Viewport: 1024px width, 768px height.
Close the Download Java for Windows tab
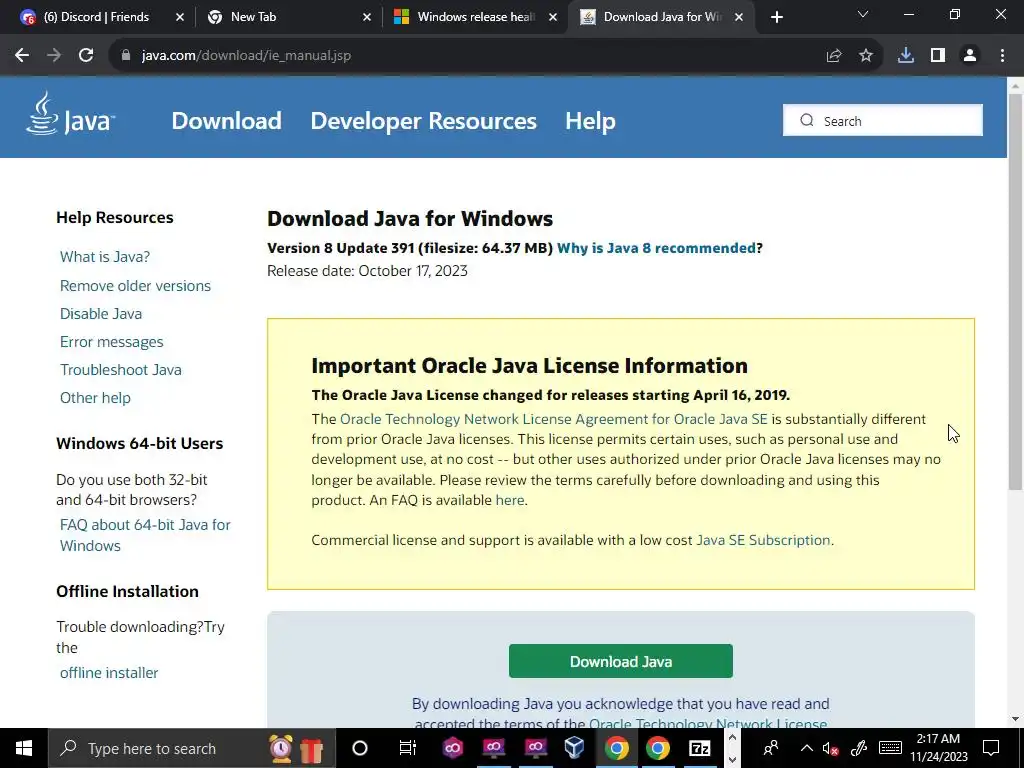pos(739,17)
